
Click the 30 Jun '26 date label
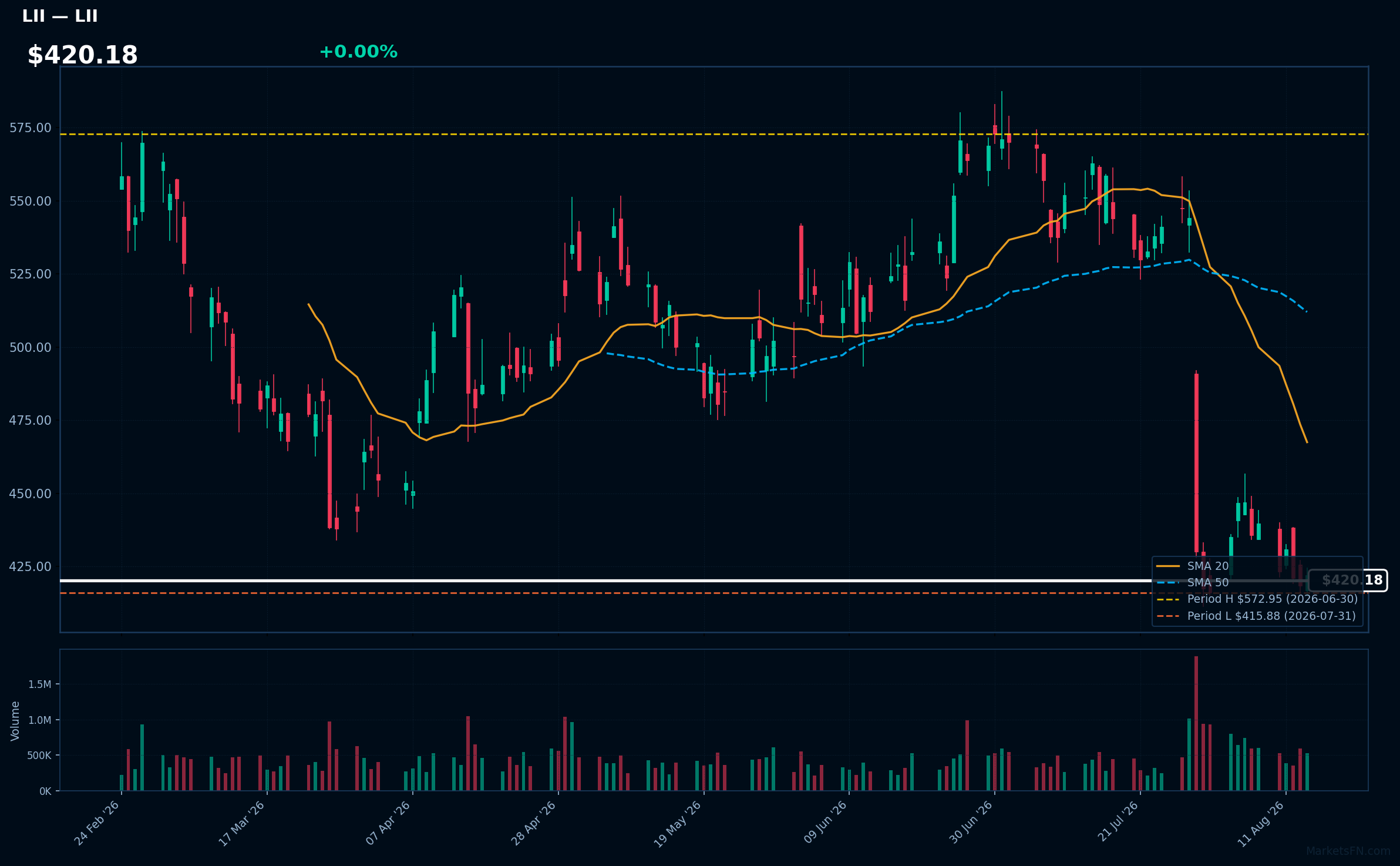970,823
